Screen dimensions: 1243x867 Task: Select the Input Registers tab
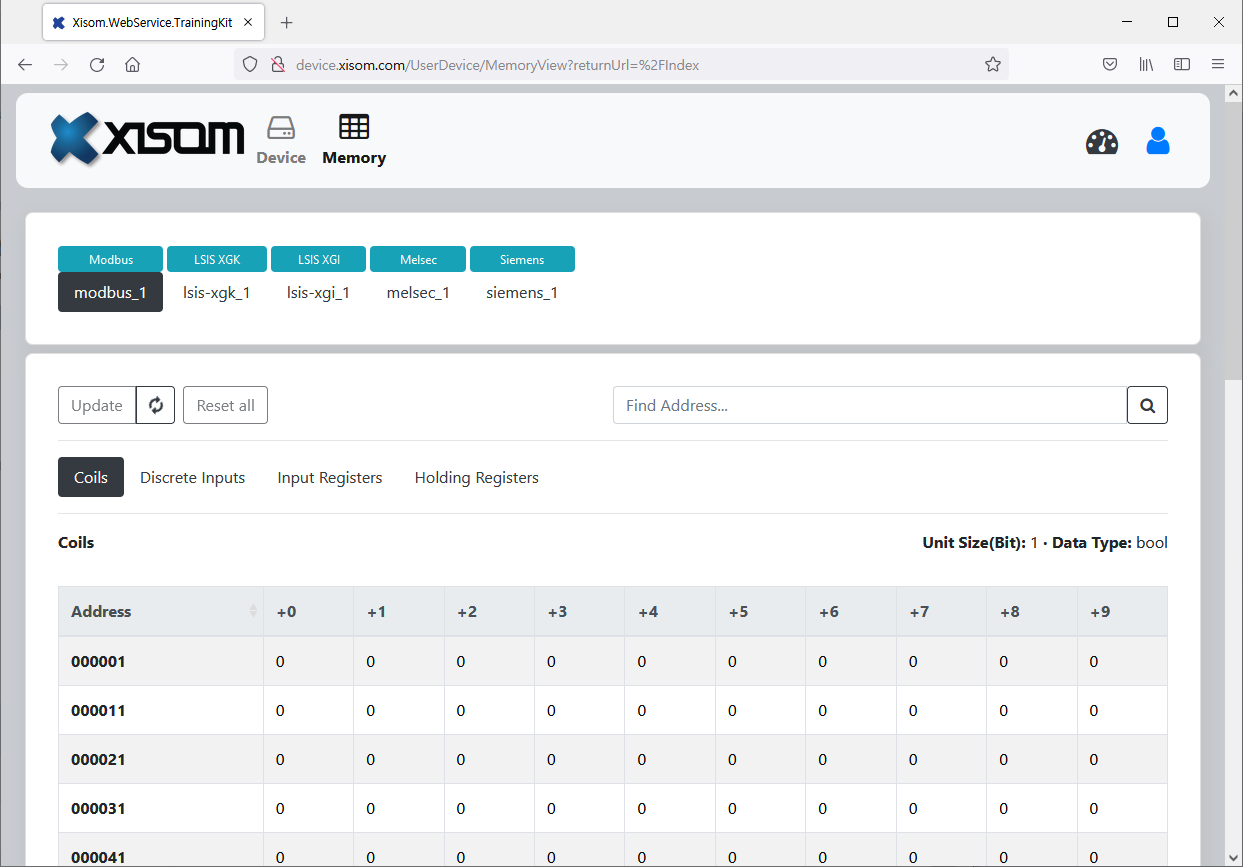tap(330, 477)
